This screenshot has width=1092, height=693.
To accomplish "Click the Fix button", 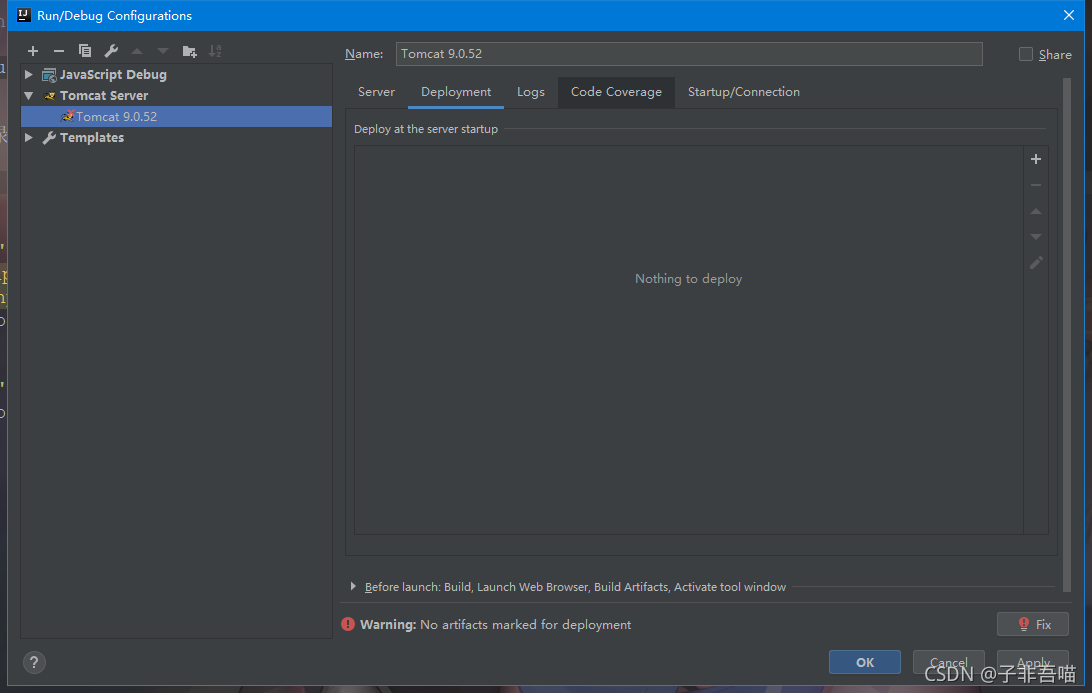I will [x=1033, y=624].
